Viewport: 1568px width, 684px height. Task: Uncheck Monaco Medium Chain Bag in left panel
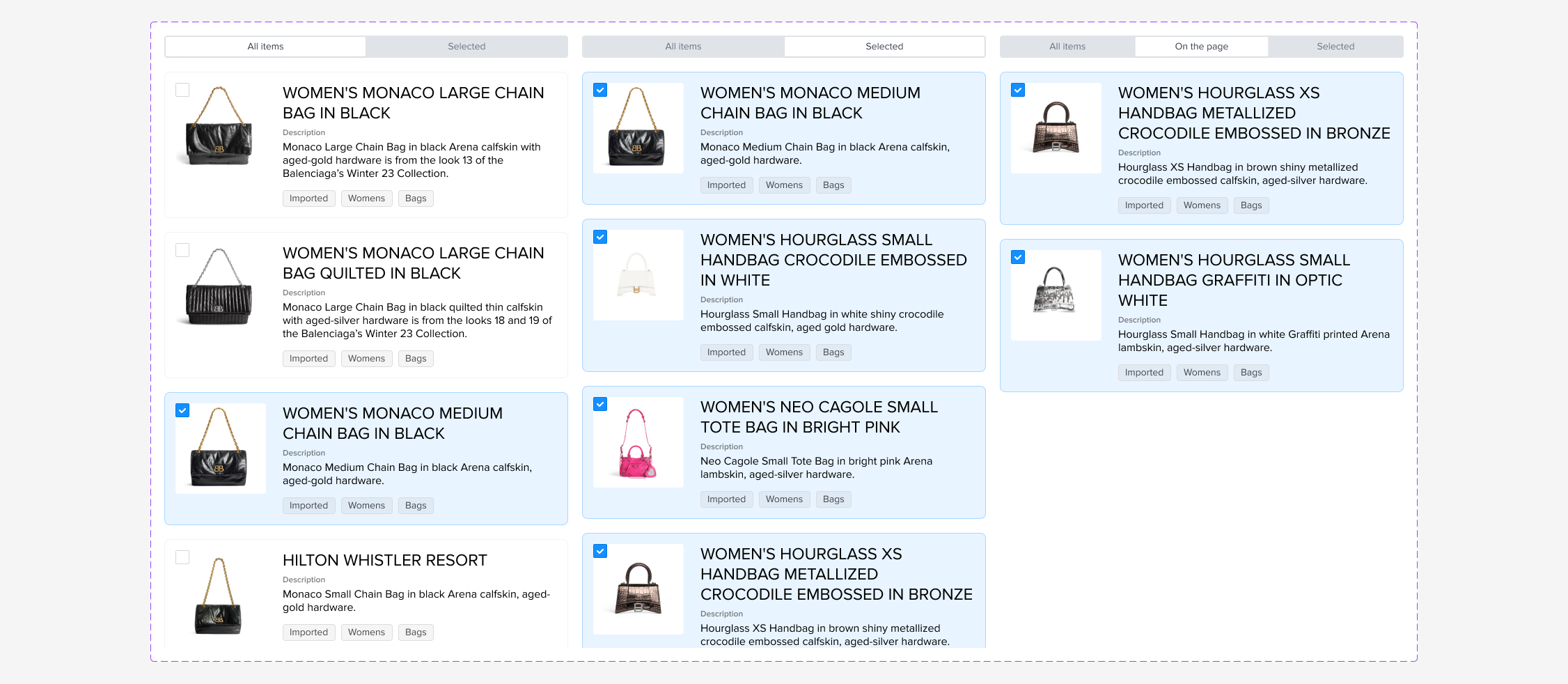click(182, 410)
